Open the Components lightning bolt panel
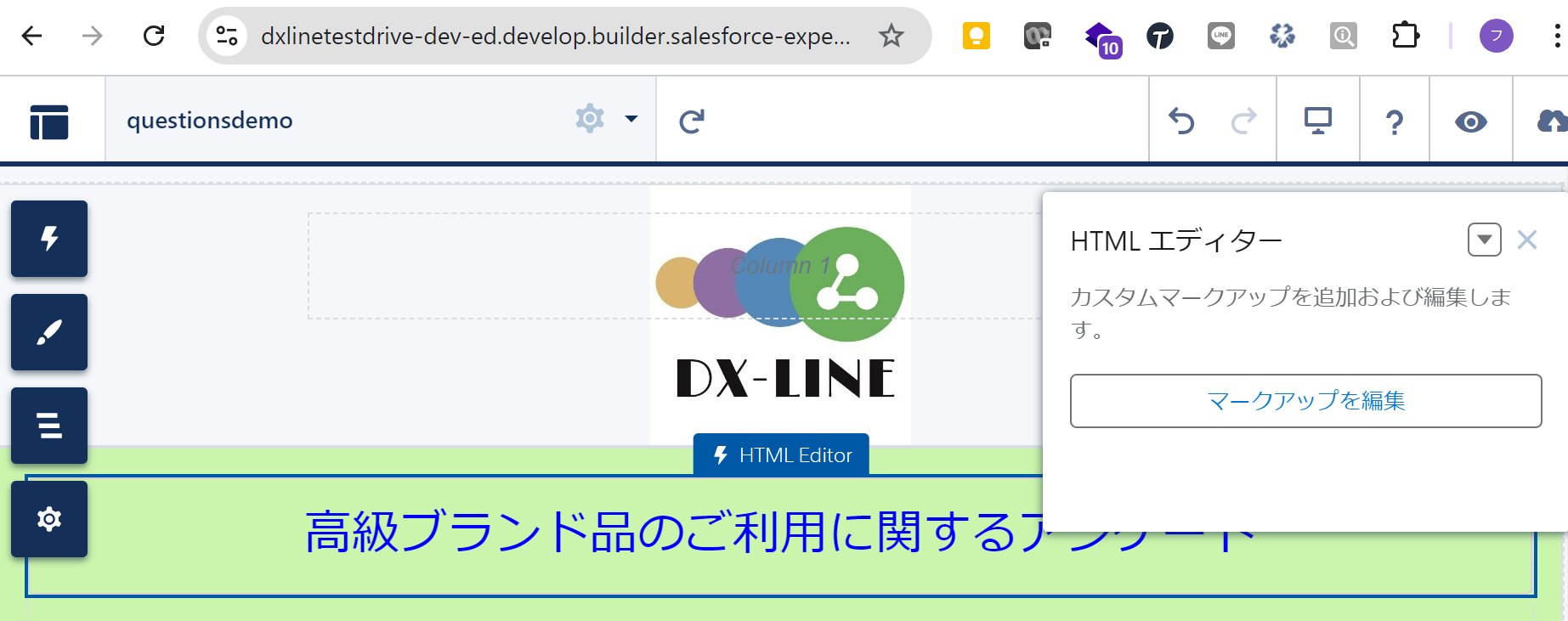The image size is (1568, 621). pos(49,239)
